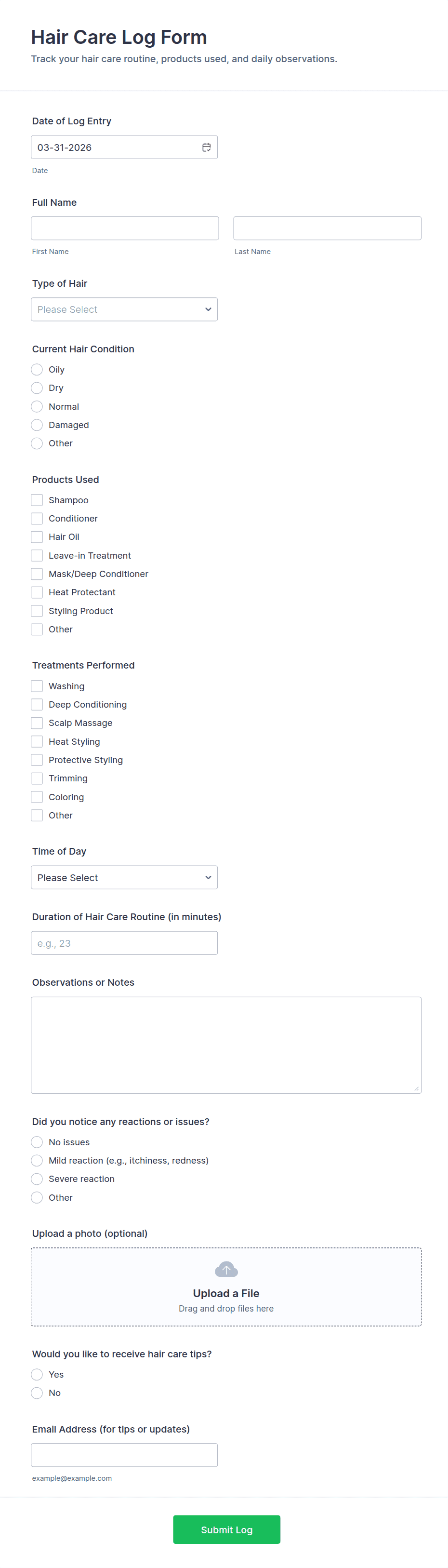
Task: Choose the Severe reaction radio button
Action: 37,1179
